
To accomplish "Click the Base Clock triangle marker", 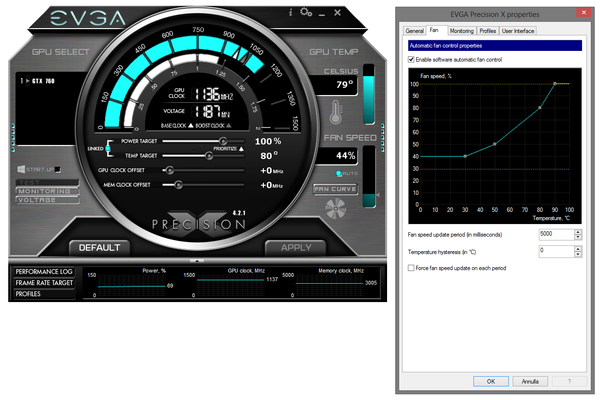I will (x=191, y=126).
